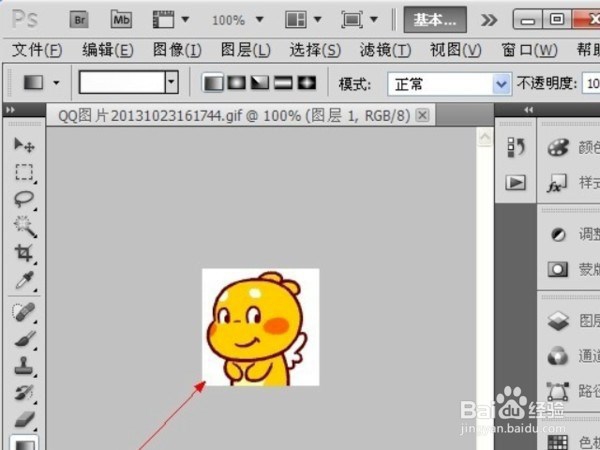Show more workspaces with double chevron
This screenshot has height=450, width=600.
pyautogui.click(x=489, y=20)
